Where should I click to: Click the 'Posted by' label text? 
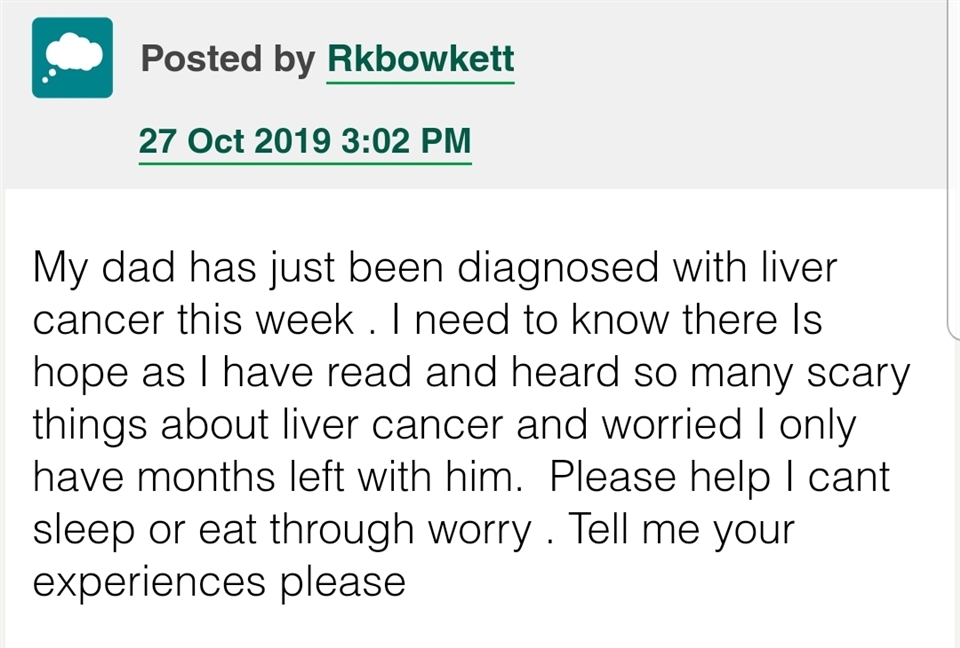tap(228, 59)
